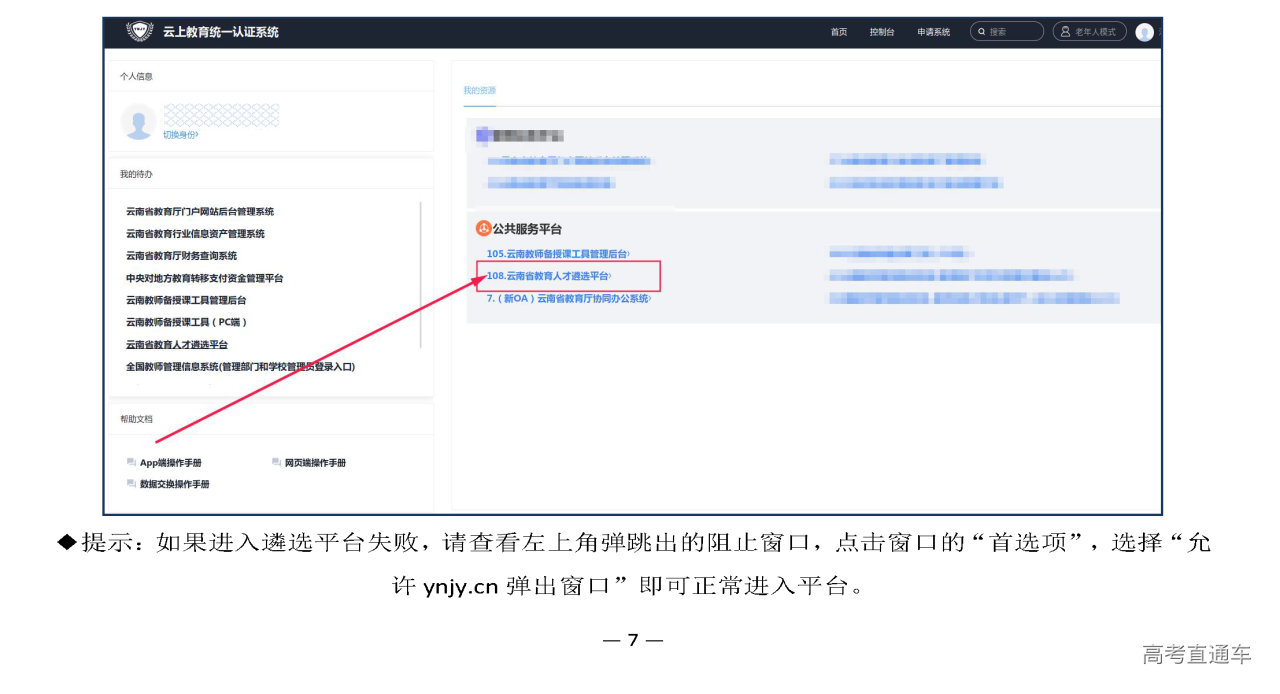Click the 搜索 search input field

coord(1010,32)
